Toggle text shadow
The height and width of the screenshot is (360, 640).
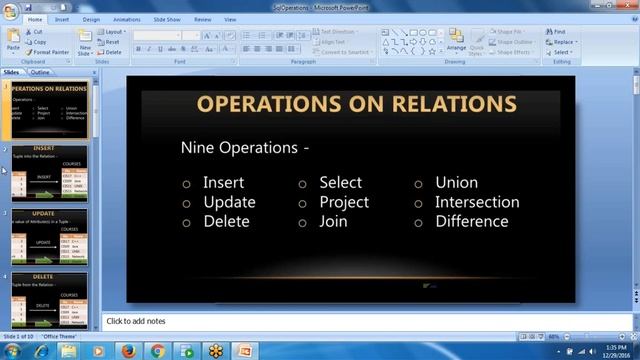coord(183,49)
